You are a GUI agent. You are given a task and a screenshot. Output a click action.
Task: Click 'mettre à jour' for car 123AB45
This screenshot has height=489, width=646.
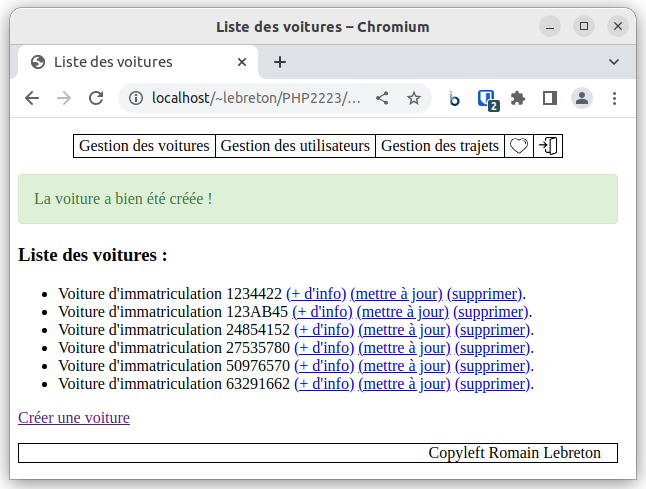[x=403, y=312]
